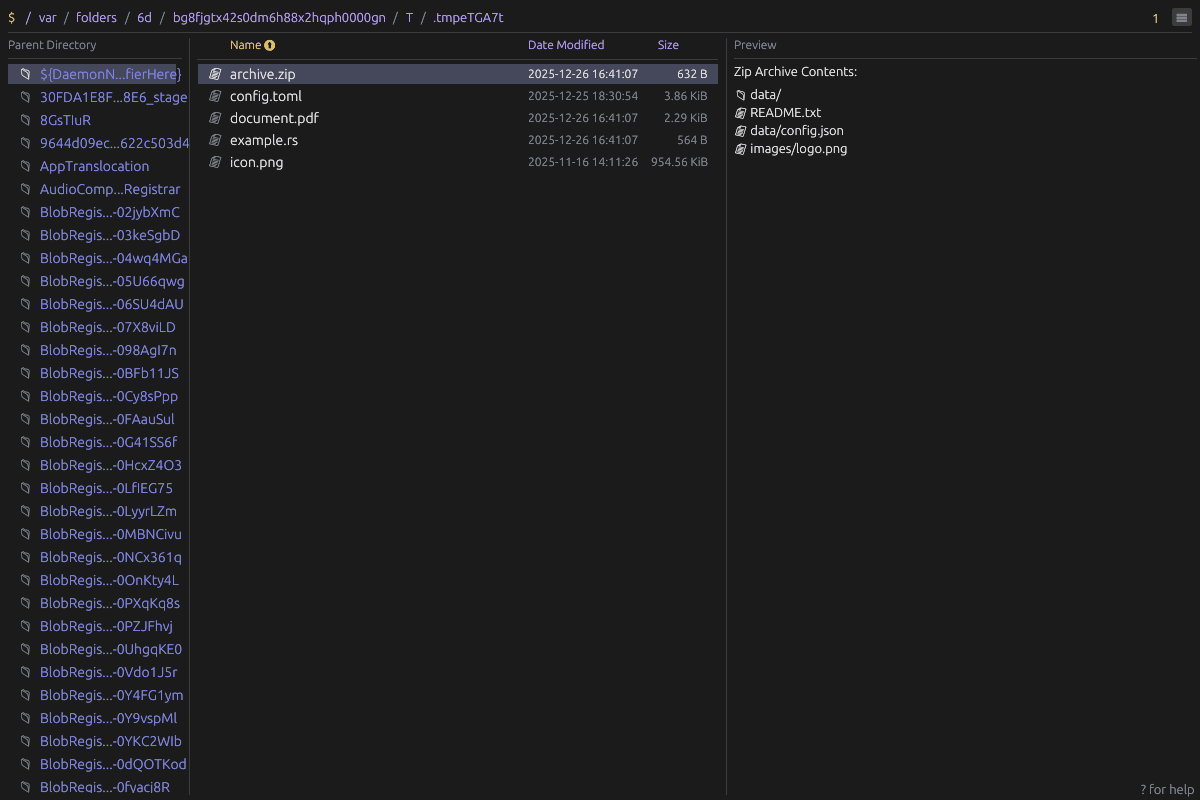Image resolution: width=1200 pixels, height=800 pixels.
Task: Click the .tmpeTGA7t breadcrumb
Action: 469,18
